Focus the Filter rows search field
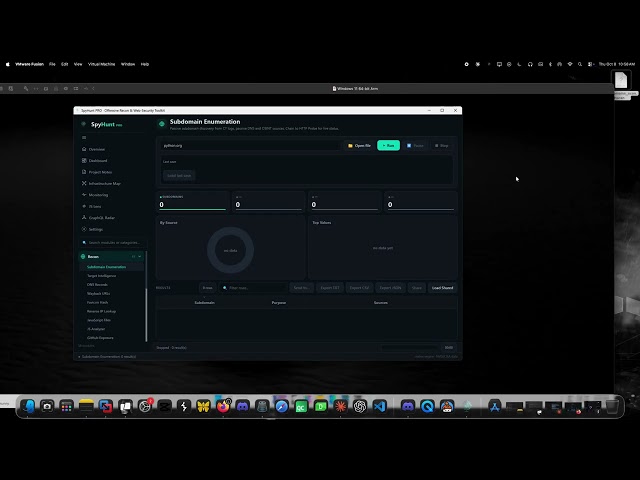The width and height of the screenshot is (640, 480). point(253,288)
